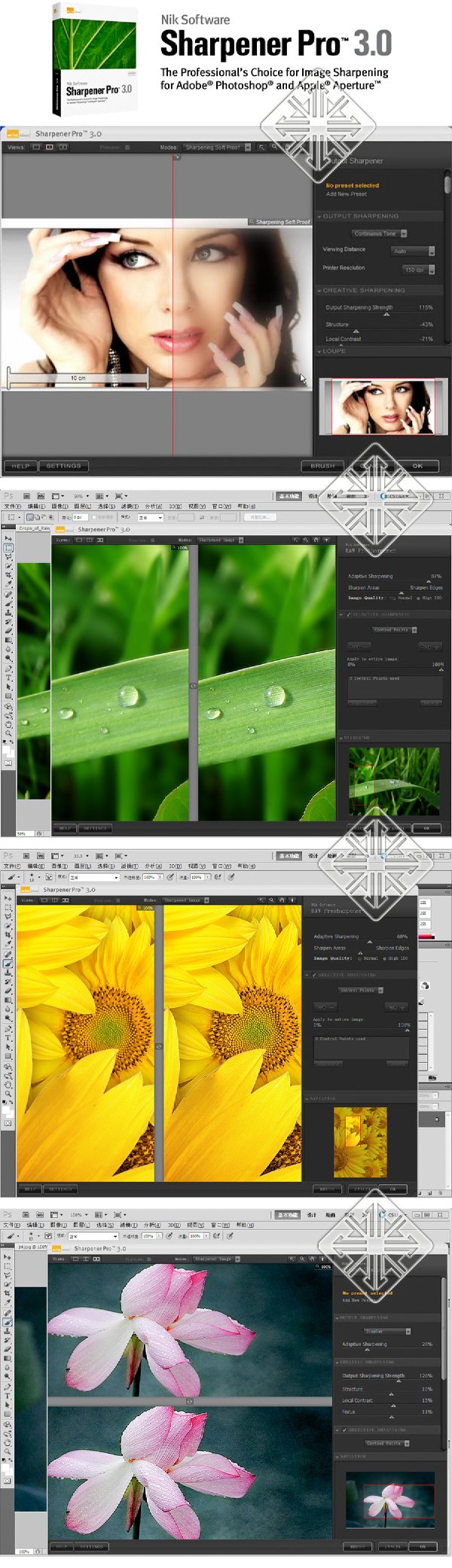Screen dimensions: 452x1568
Task: Click the navigator thumbnail in lotus window
Action: (x=390, y=1499)
